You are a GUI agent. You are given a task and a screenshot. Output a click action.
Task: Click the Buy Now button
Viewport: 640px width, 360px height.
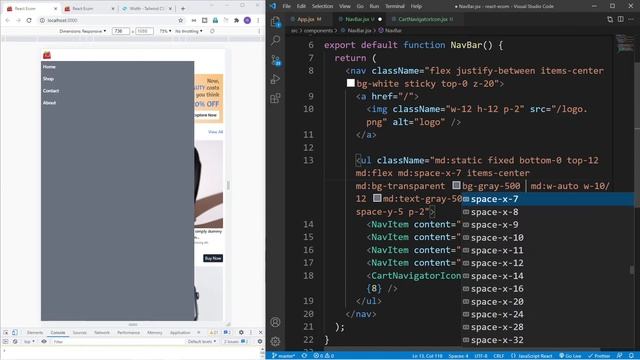tap(213, 258)
